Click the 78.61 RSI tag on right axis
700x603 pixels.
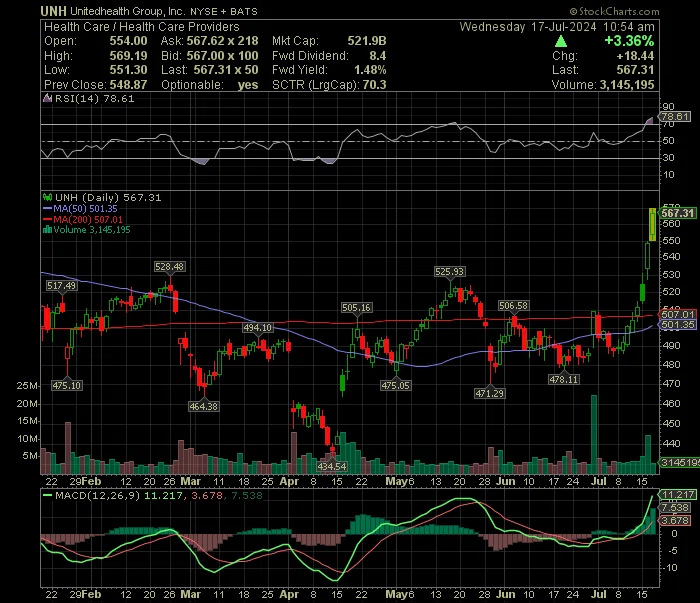[675, 116]
